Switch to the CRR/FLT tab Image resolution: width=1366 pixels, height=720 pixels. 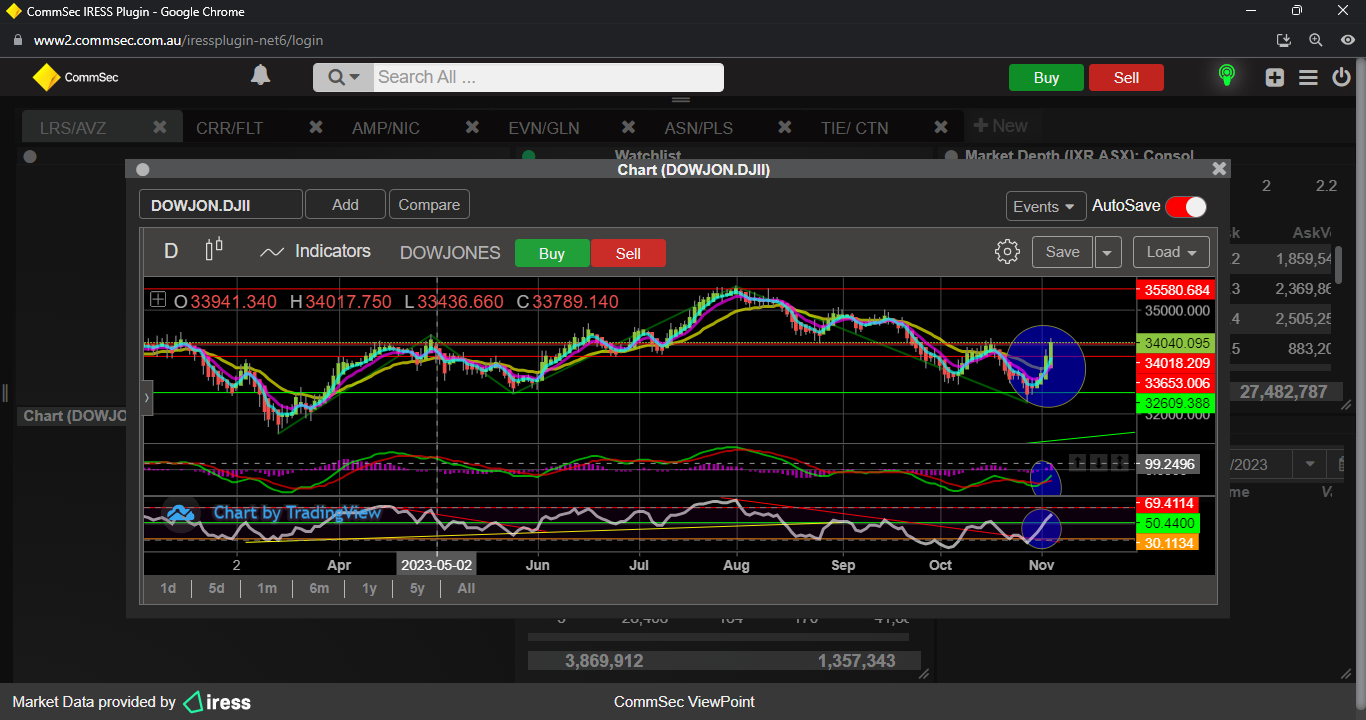tap(229, 128)
